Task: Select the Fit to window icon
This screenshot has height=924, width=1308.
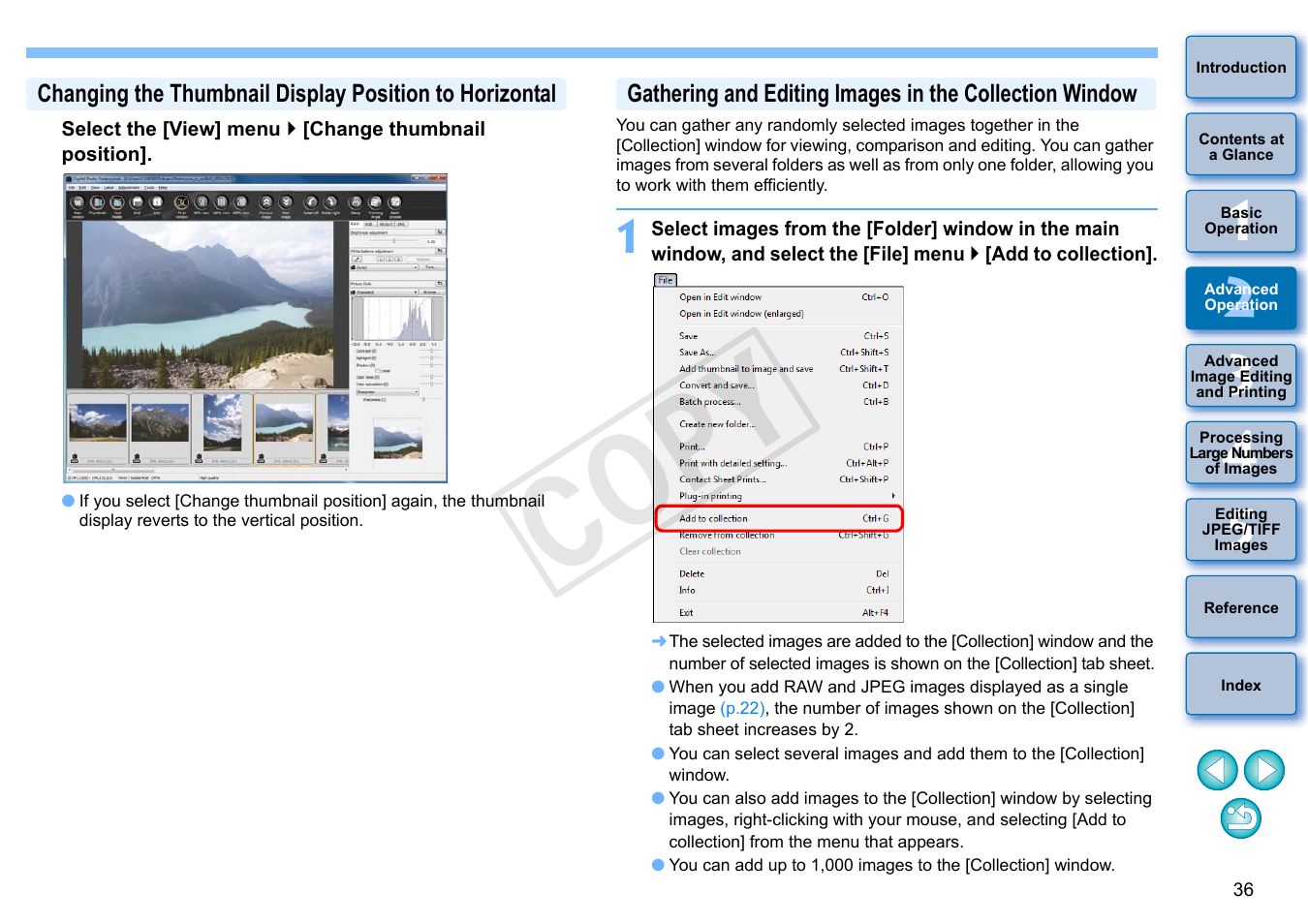Action: [x=181, y=202]
